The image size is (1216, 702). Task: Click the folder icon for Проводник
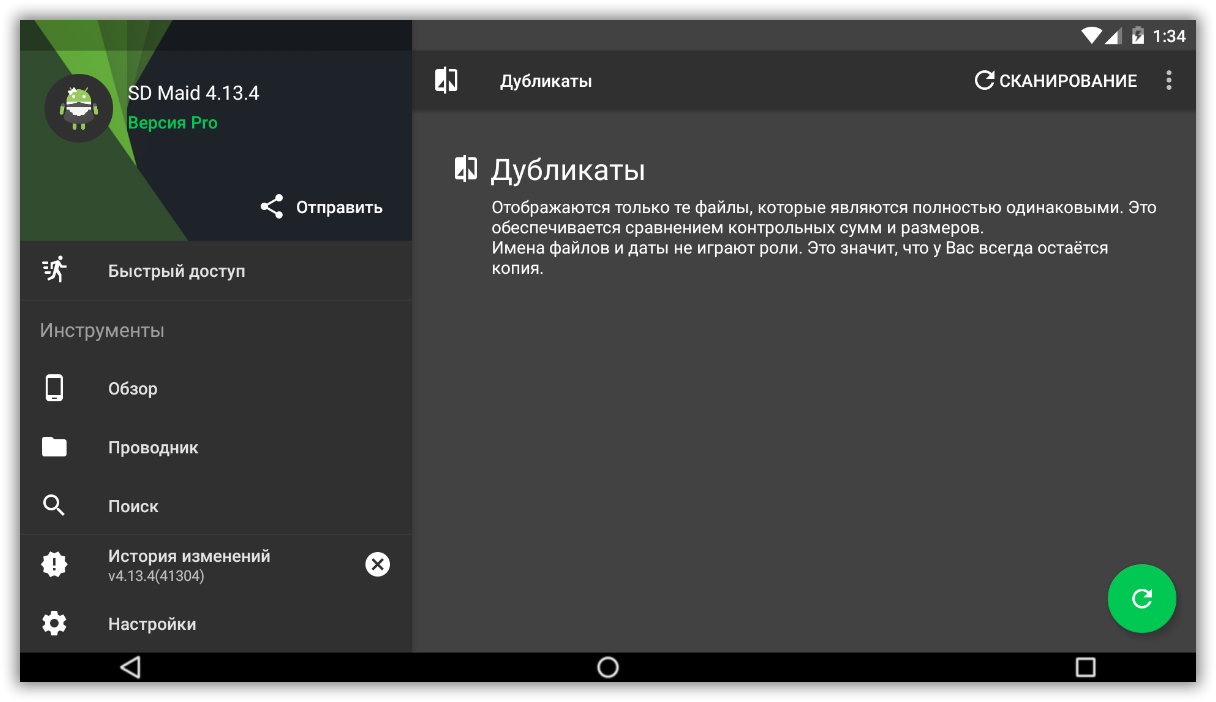click(54, 447)
